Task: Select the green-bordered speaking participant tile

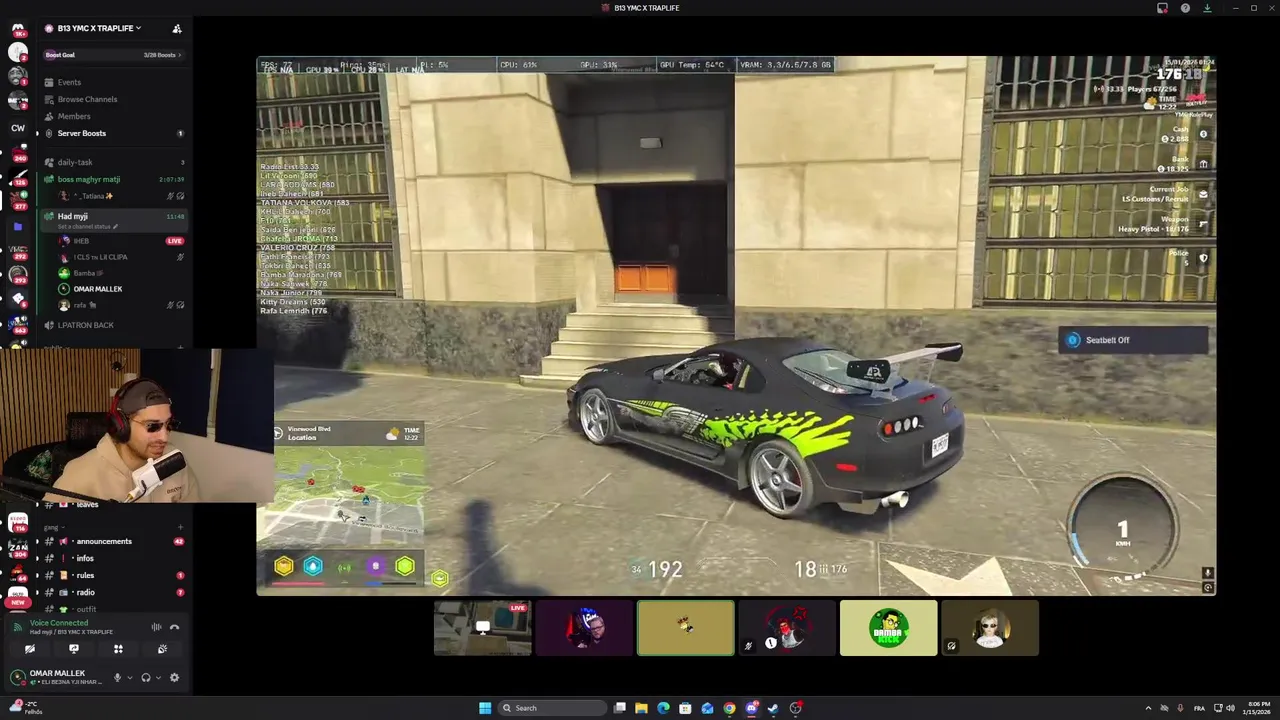Action: (x=686, y=628)
